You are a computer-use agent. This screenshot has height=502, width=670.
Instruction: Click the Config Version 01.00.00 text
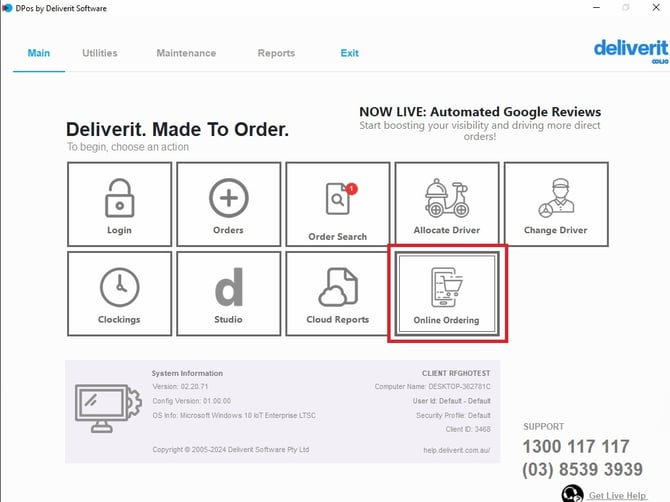pyautogui.click(x=191, y=401)
